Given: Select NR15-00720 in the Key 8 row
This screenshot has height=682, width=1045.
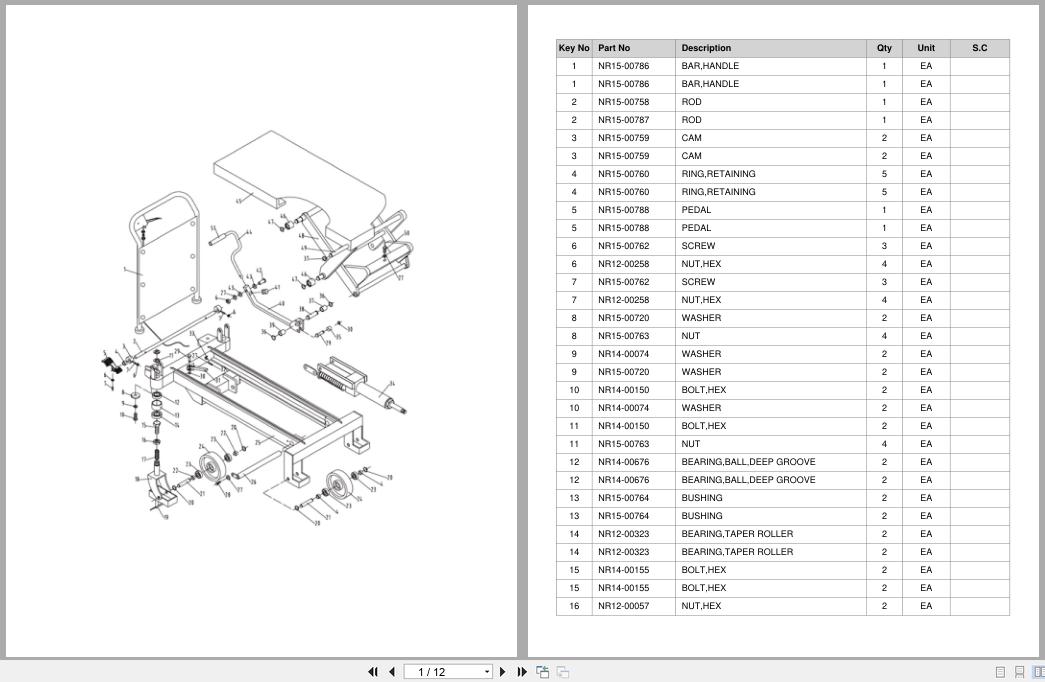Looking at the screenshot, I should [x=623, y=318].
